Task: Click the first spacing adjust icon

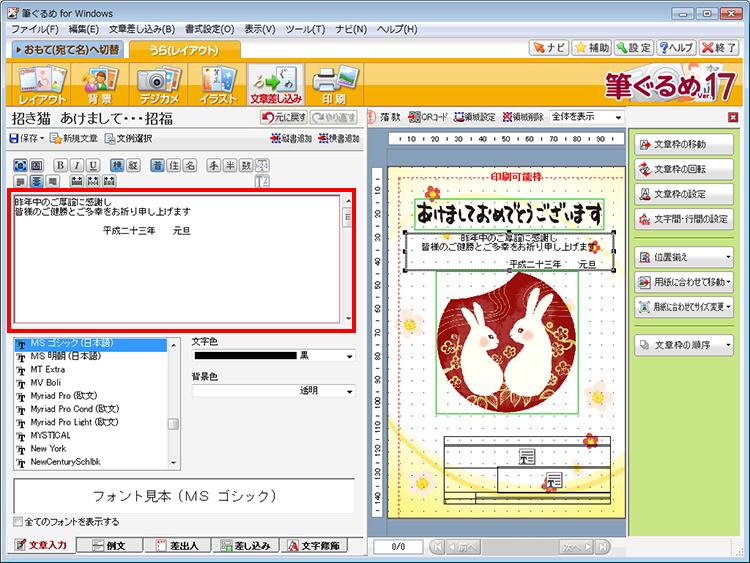Action: (x=77, y=181)
